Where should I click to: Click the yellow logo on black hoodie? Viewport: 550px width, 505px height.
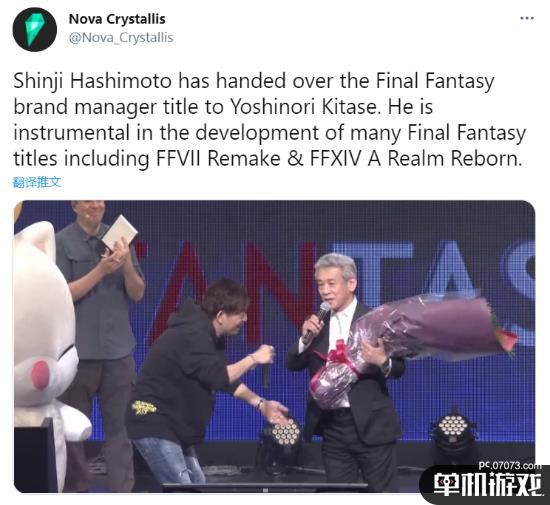[x=144, y=408]
